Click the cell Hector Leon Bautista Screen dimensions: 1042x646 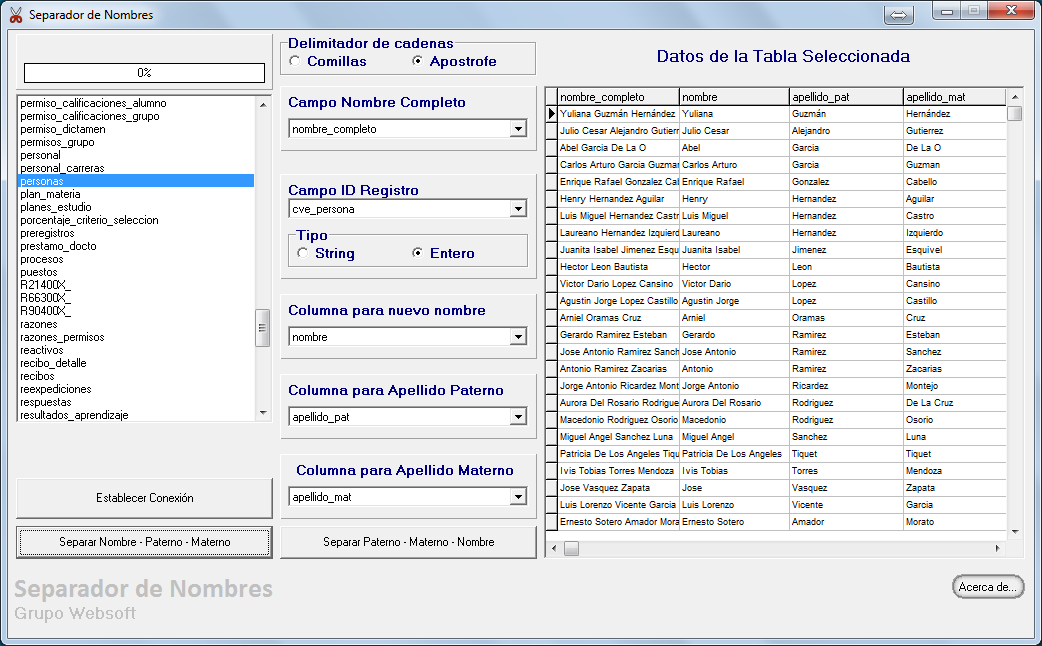(x=618, y=267)
